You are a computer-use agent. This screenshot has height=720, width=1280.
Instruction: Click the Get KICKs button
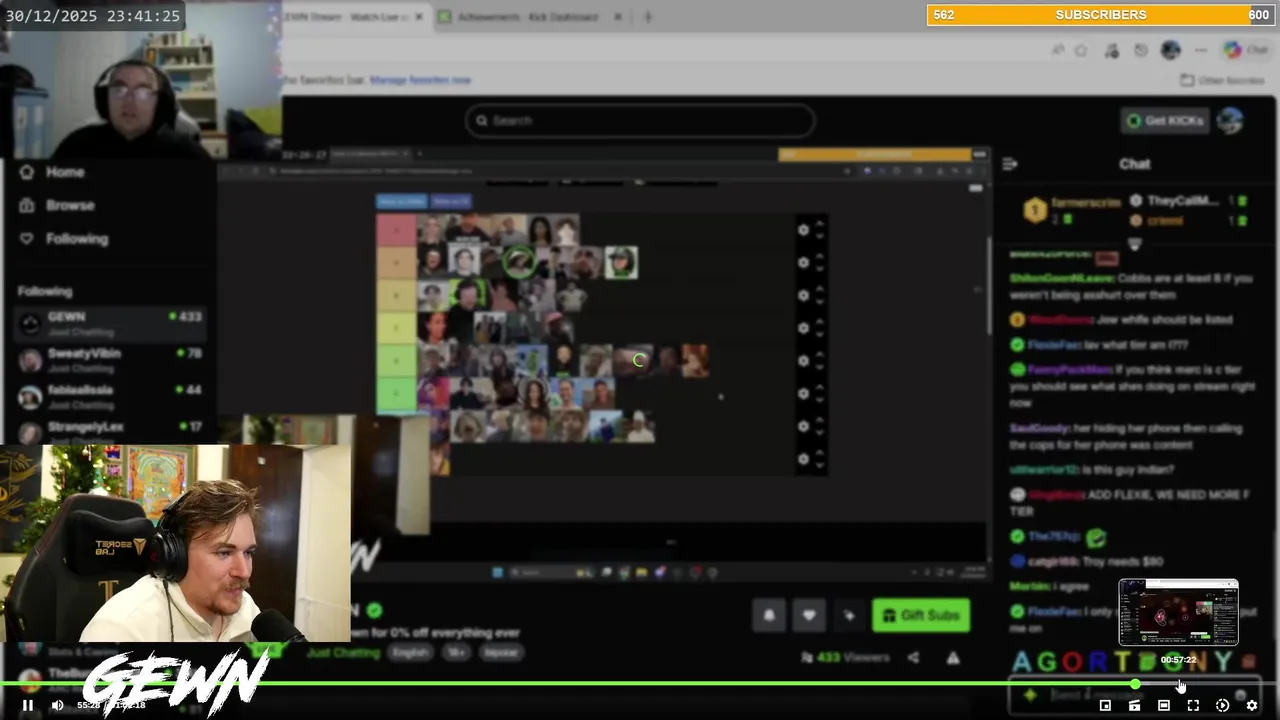click(1166, 120)
